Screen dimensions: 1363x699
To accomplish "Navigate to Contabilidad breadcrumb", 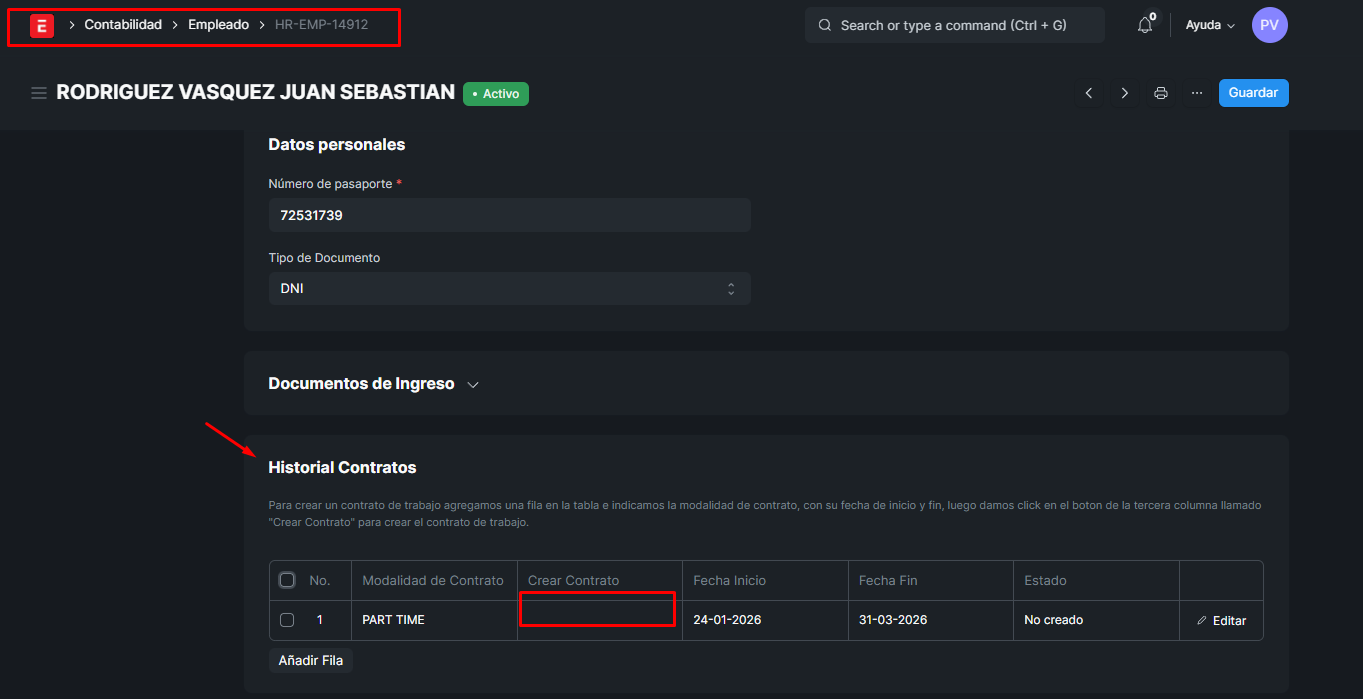I will (123, 25).
